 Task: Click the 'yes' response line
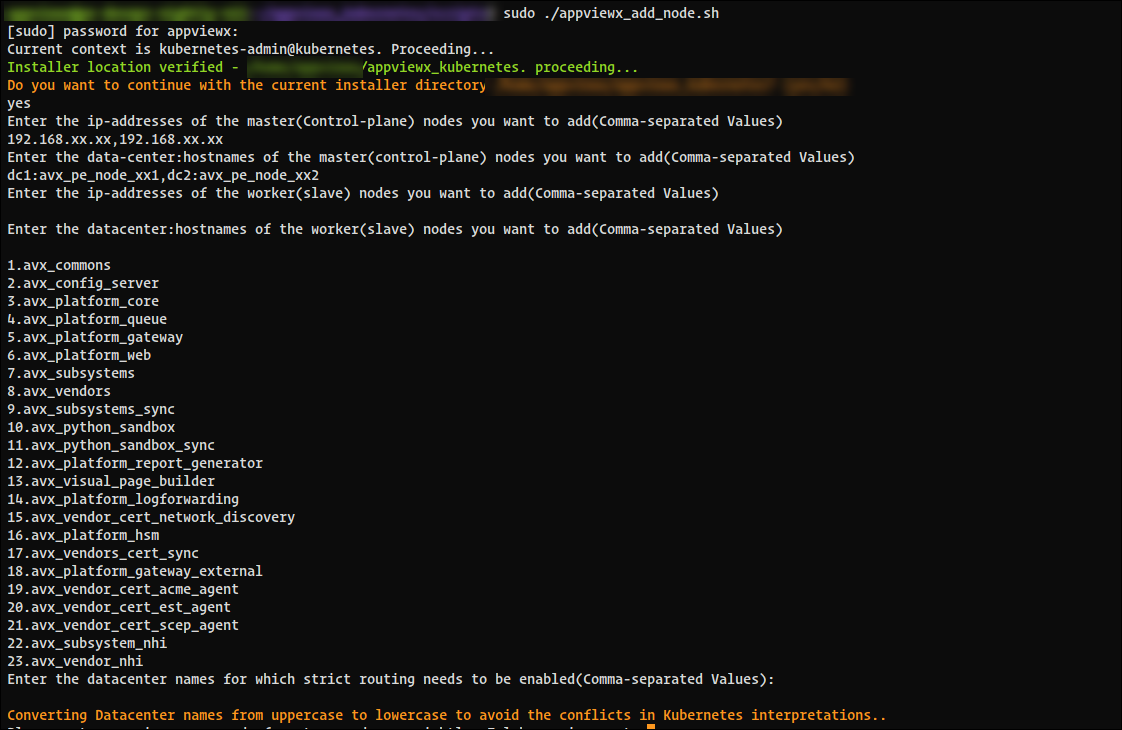tap(19, 104)
